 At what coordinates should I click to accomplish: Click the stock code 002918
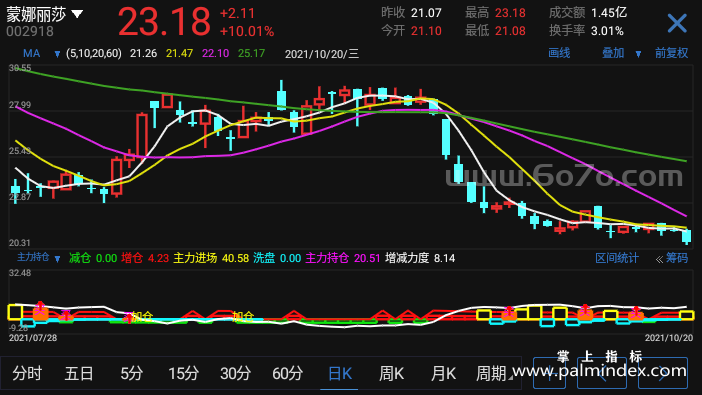pos(30,31)
